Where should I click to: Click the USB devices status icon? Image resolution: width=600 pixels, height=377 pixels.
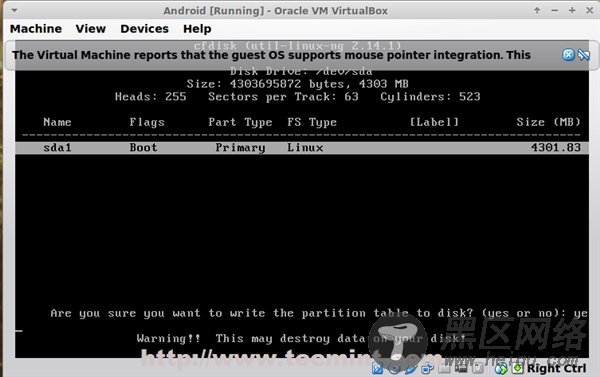pos(411,369)
